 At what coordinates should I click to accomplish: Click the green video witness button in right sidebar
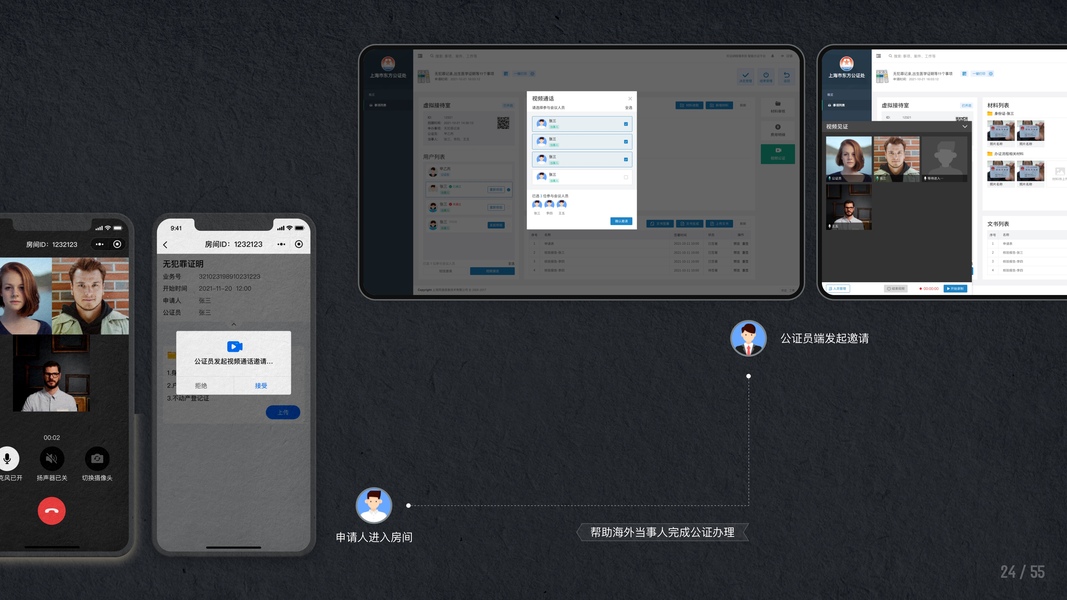tap(778, 154)
